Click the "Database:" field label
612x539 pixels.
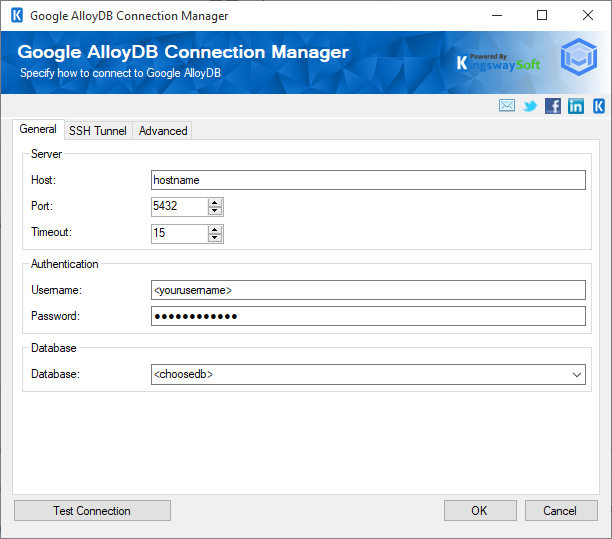pos(55,374)
